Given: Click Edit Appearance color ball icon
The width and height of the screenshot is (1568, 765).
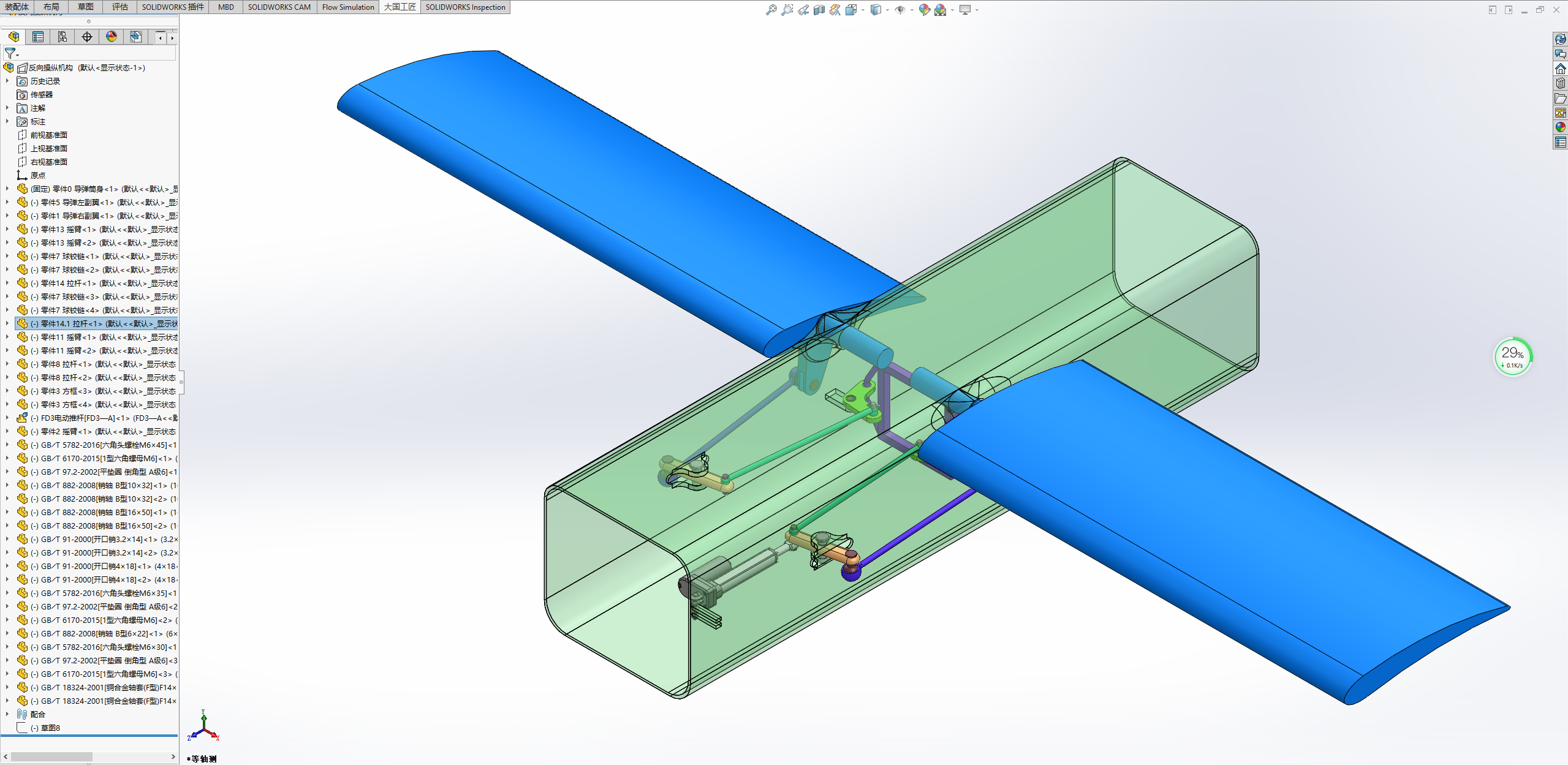Looking at the screenshot, I should [x=924, y=10].
